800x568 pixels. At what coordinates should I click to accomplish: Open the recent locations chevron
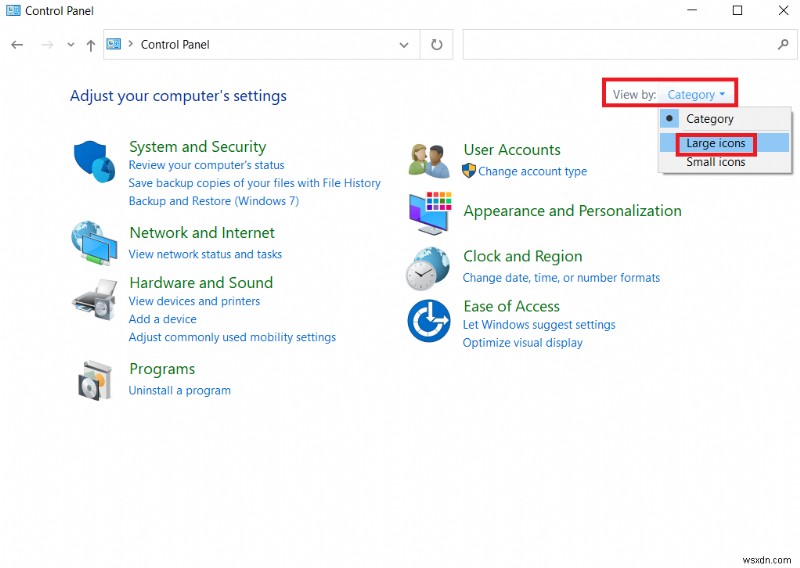click(x=71, y=45)
